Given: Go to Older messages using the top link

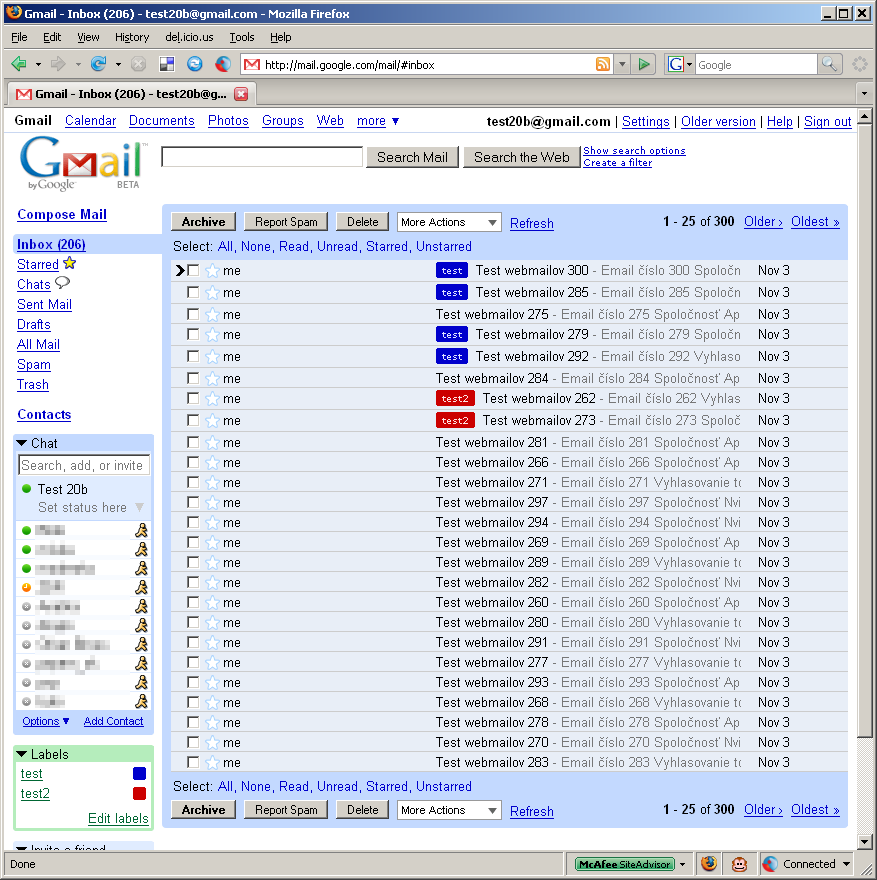Looking at the screenshot, I should click(763, 222).
